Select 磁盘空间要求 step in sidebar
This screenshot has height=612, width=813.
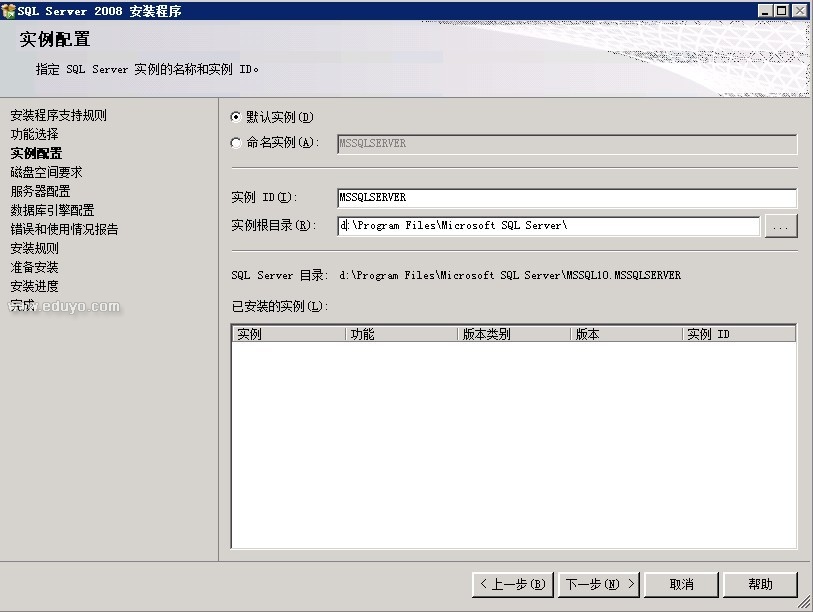point(46,172)
